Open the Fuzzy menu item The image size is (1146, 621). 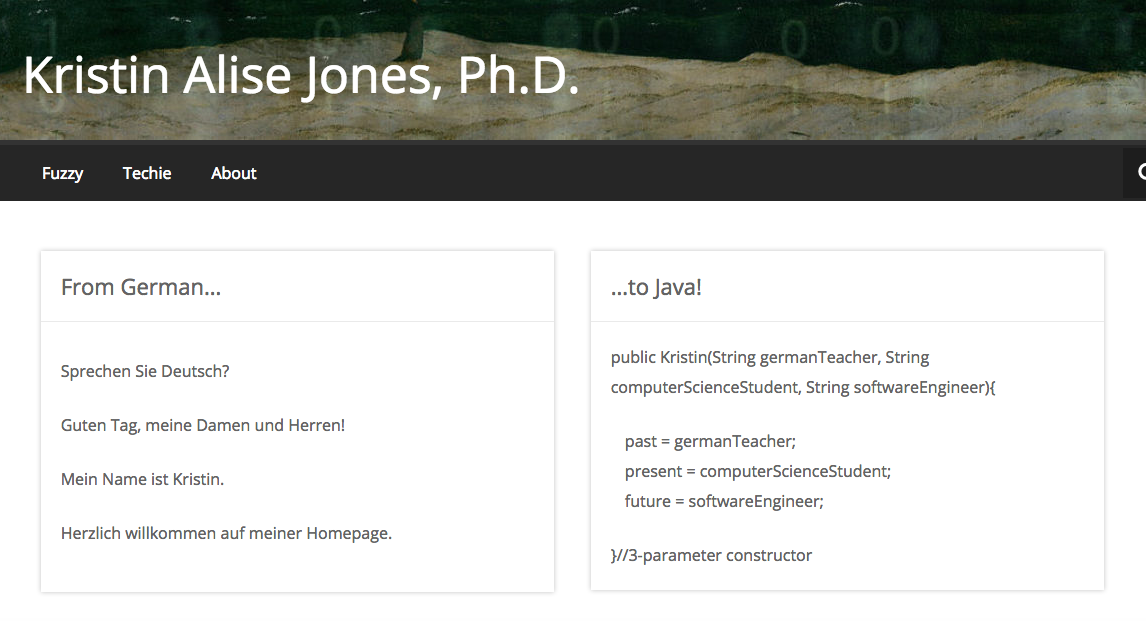tap(62, 173)
